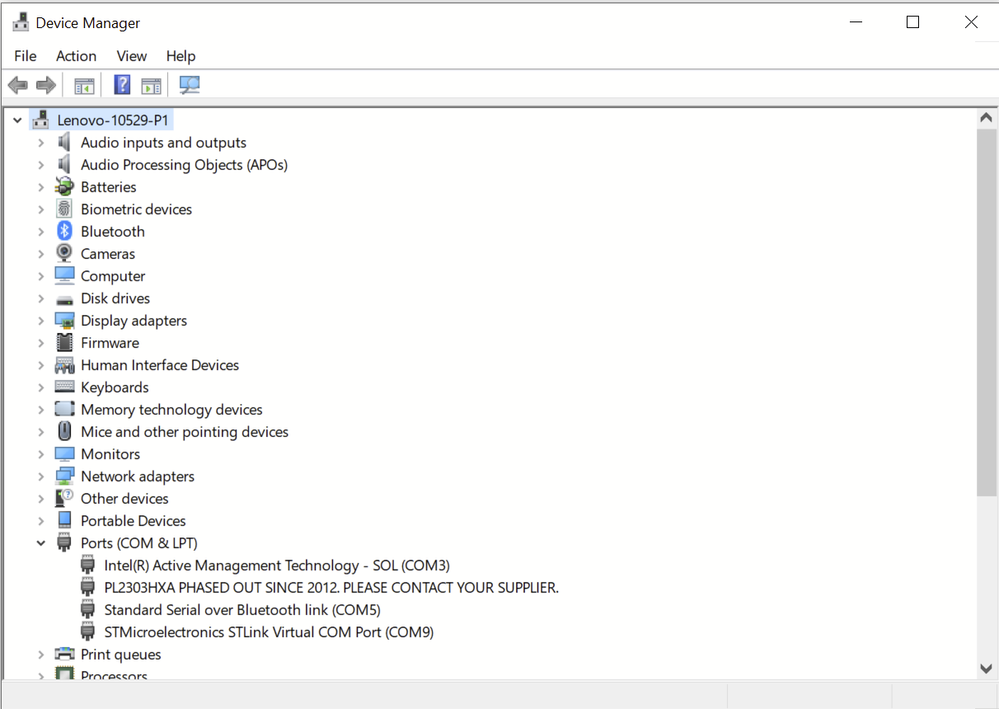Viewport: 999px width, 709px height.
Task: Click the Back arrow toolbar icon
Action: pos(18,85)
